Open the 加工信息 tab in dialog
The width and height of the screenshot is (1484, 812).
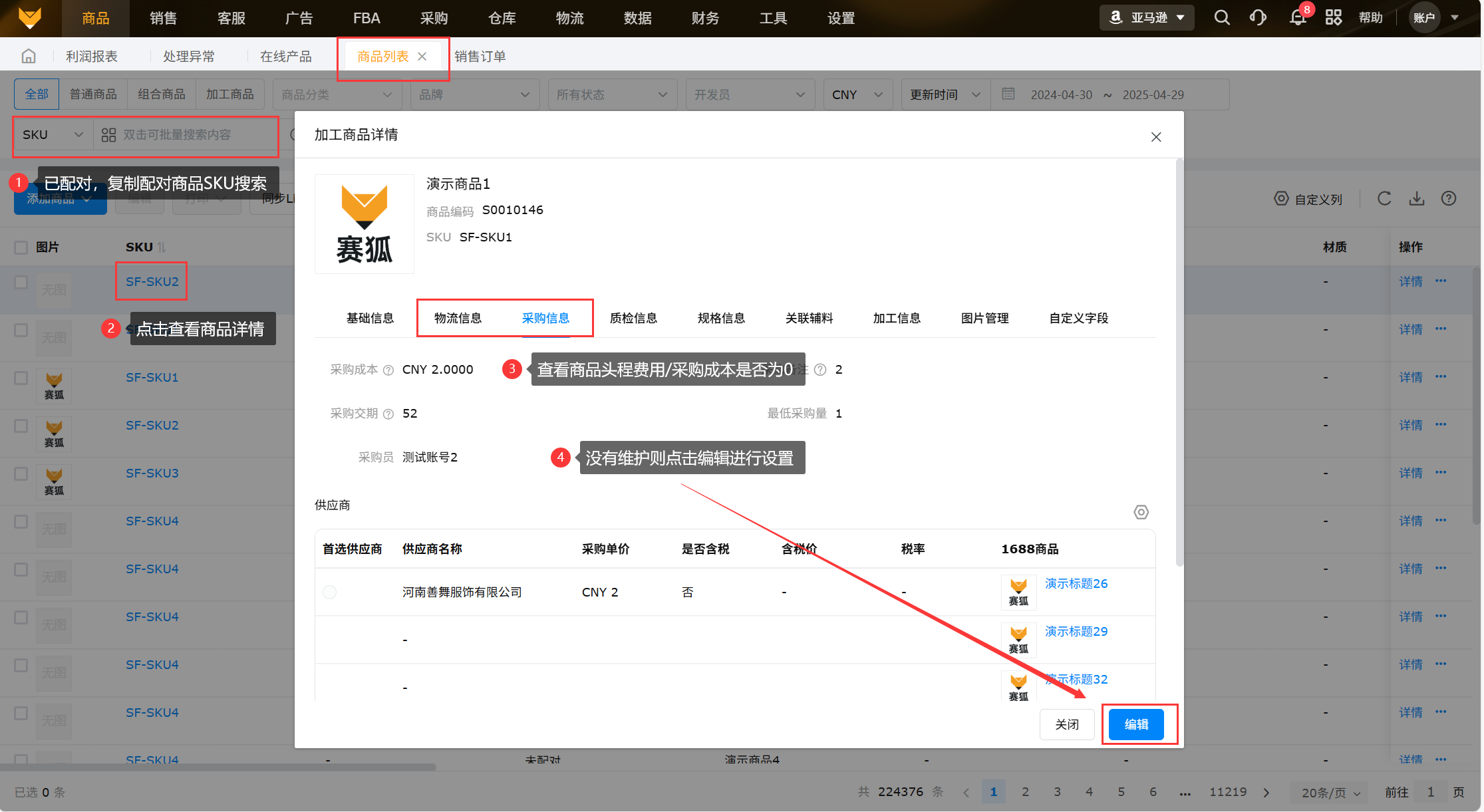pyautogui.click(x=897, y=318)
